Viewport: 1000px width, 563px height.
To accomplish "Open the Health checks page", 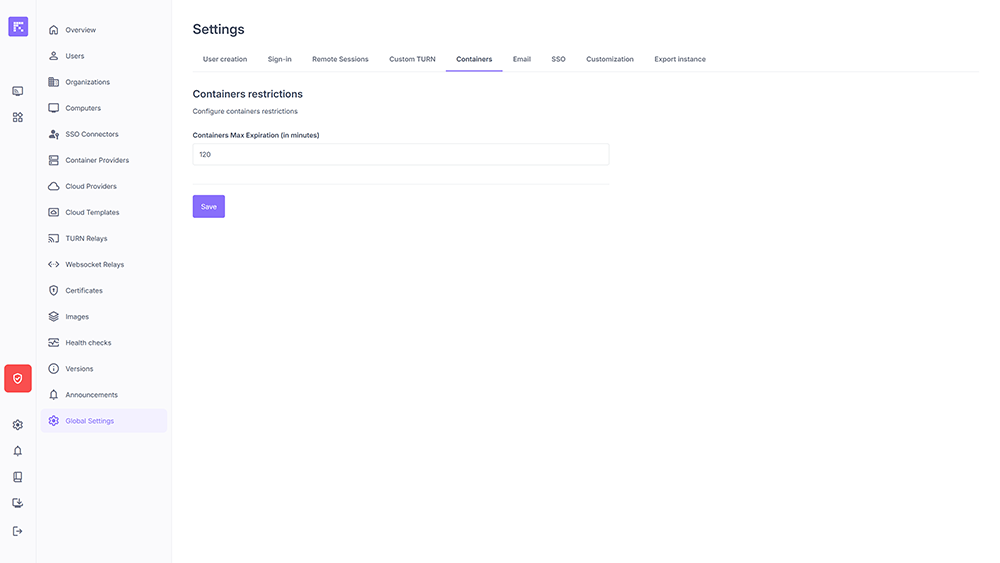I will [88, 342].
